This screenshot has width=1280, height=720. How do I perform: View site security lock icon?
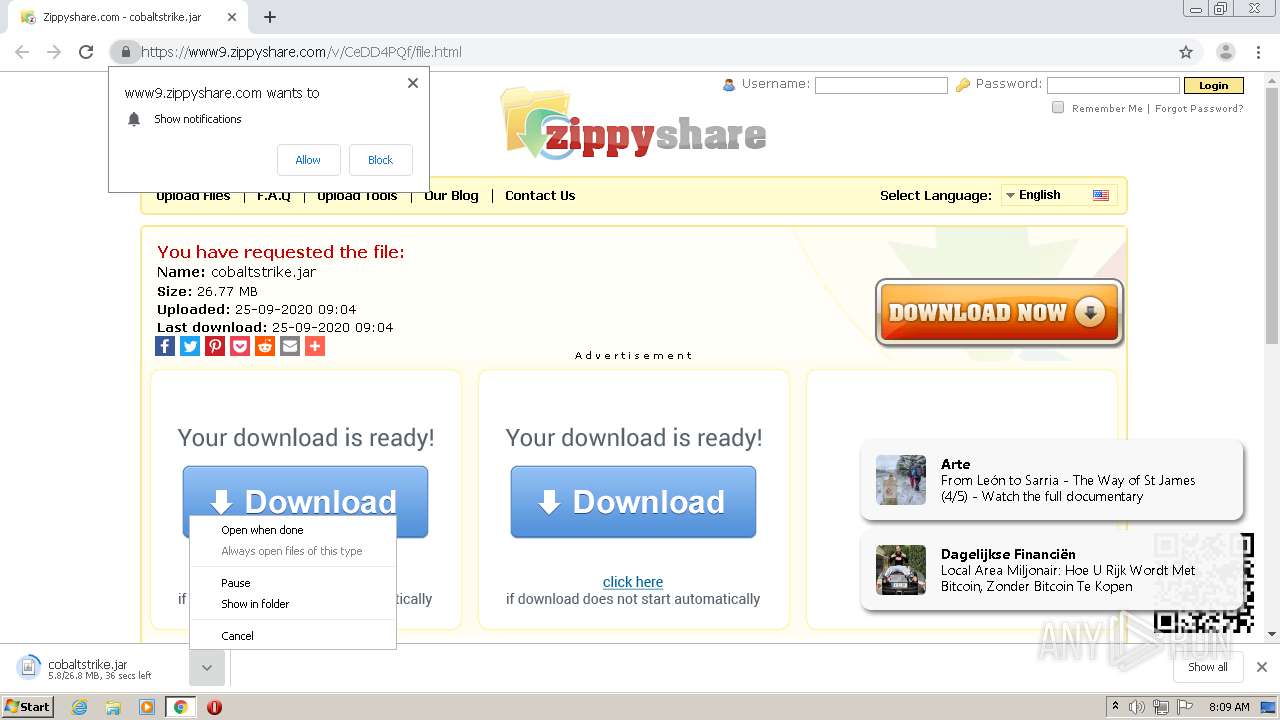[125, 52]
